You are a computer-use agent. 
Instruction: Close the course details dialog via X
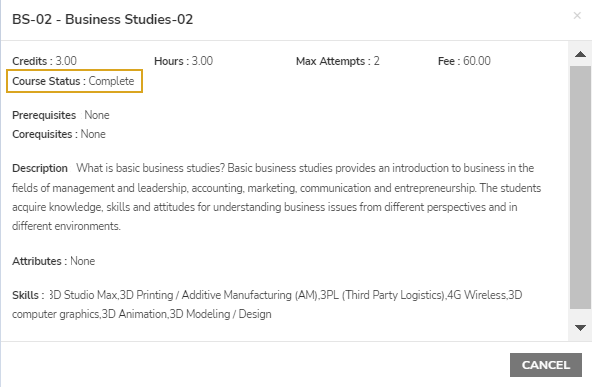click(x=577, y=15)
